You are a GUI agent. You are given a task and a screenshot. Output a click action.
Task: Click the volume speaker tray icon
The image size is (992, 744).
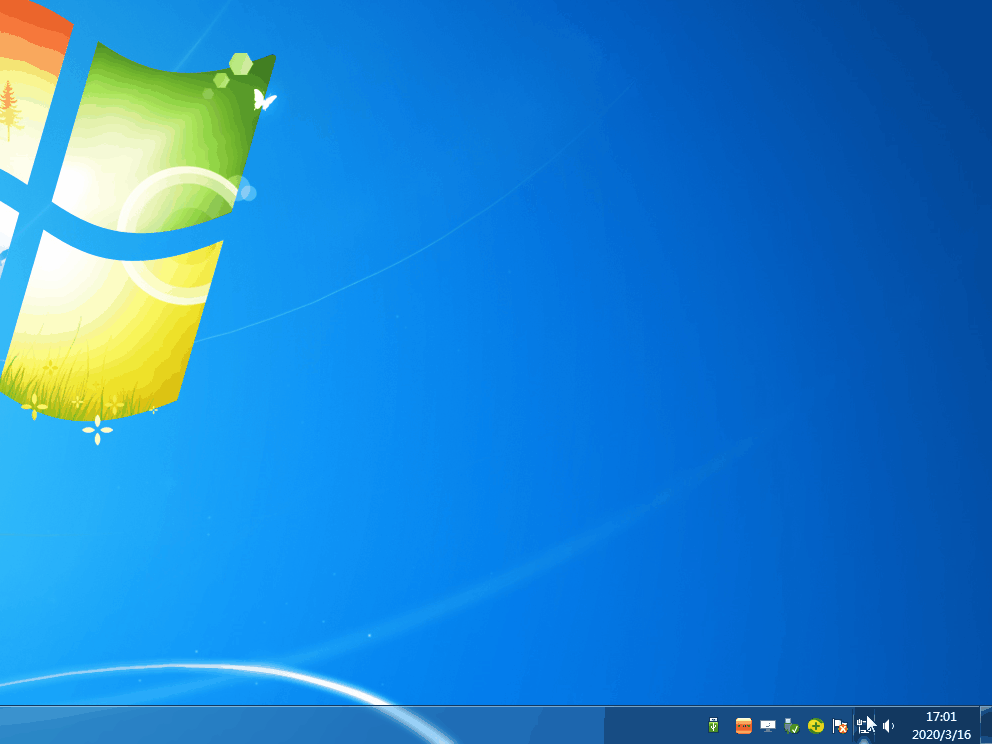(x=888, y=726)
